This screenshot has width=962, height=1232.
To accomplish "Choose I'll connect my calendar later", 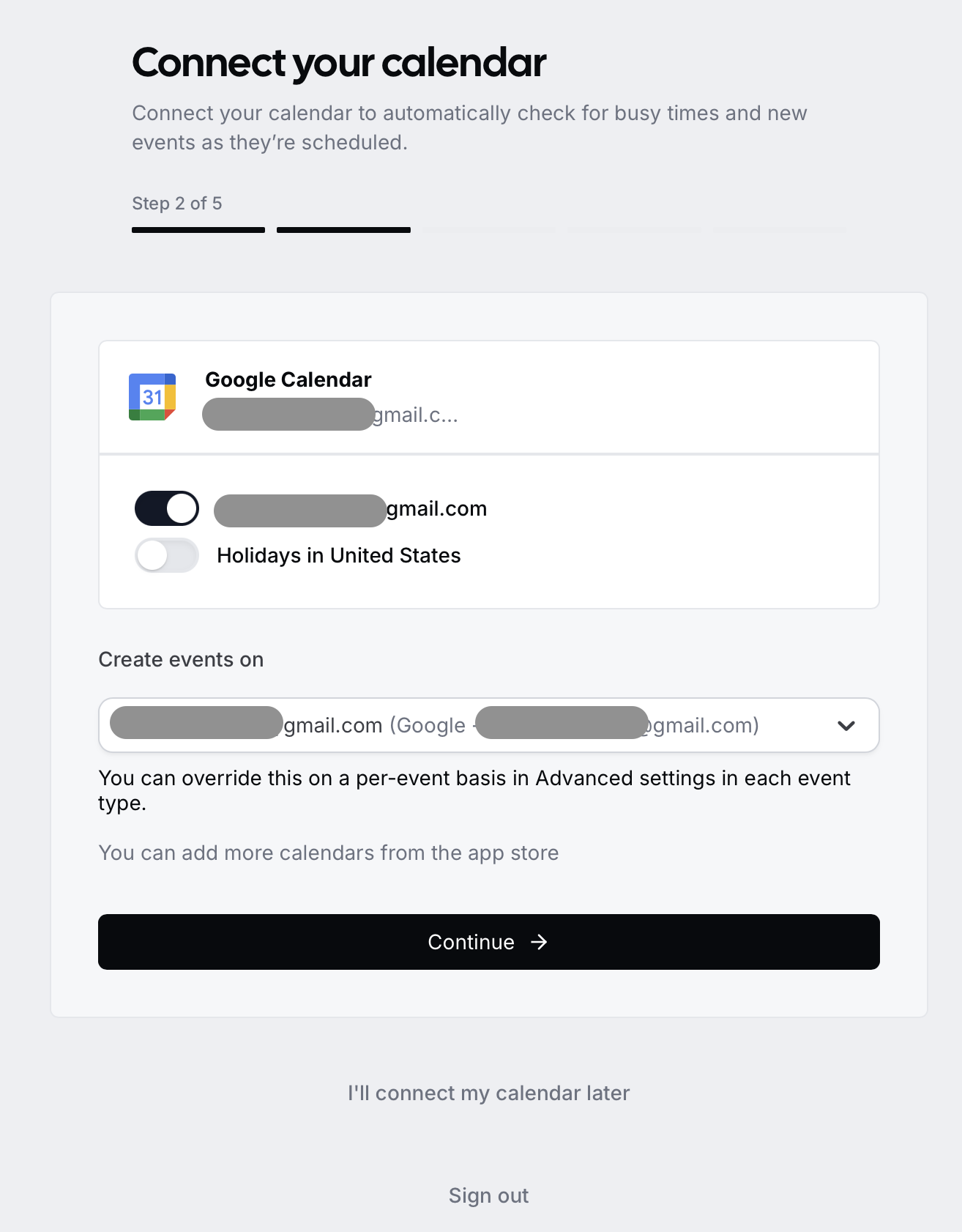I will coord(489,1093).
